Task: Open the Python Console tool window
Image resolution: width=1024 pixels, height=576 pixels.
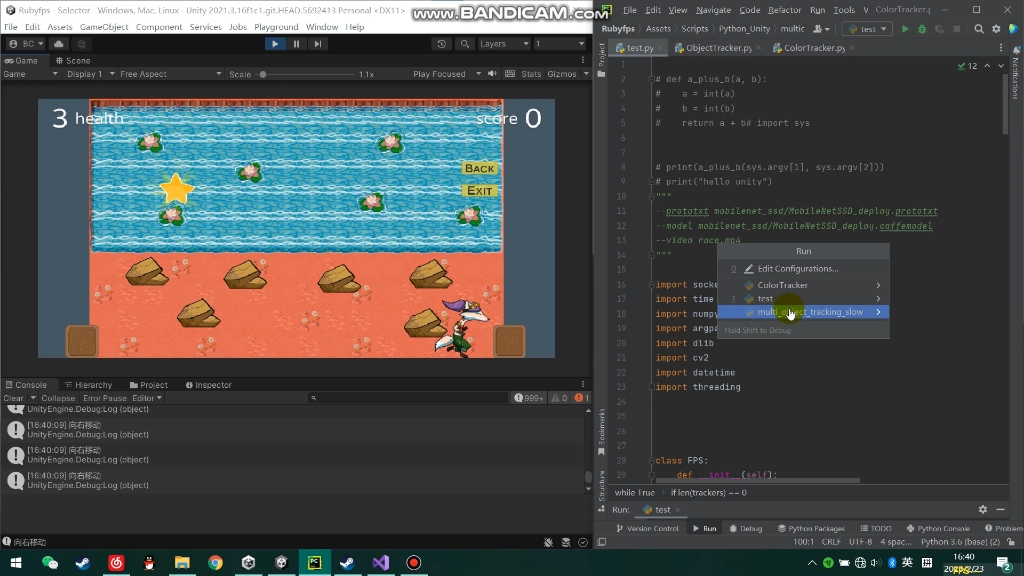Action: tap(938, 528)
